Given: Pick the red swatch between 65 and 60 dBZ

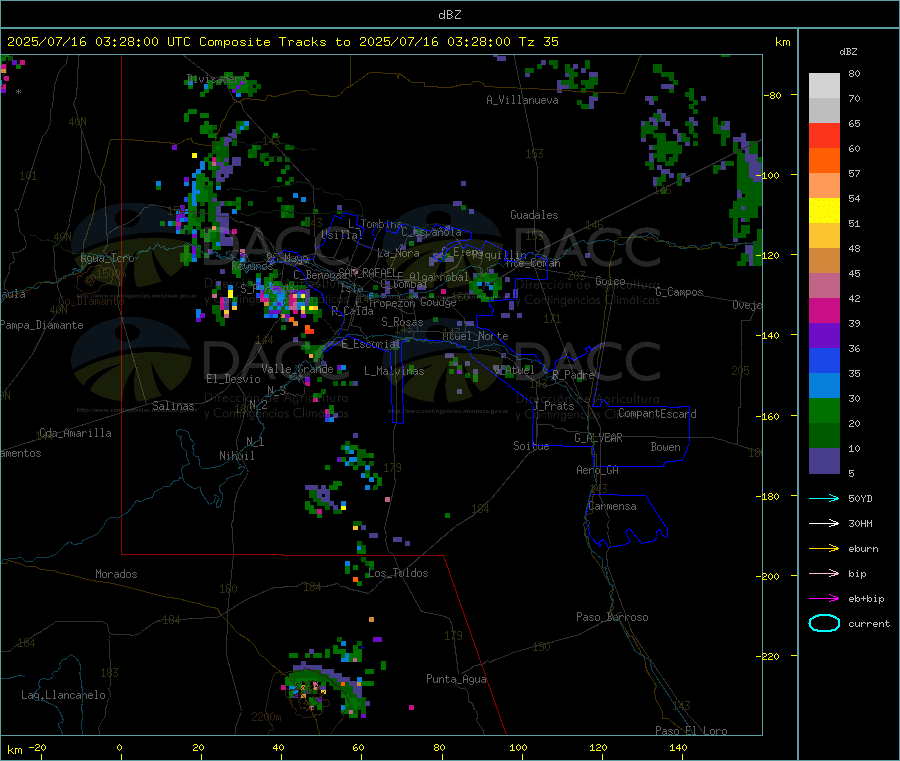Looking at the screenshot, I should coord(824,136).
